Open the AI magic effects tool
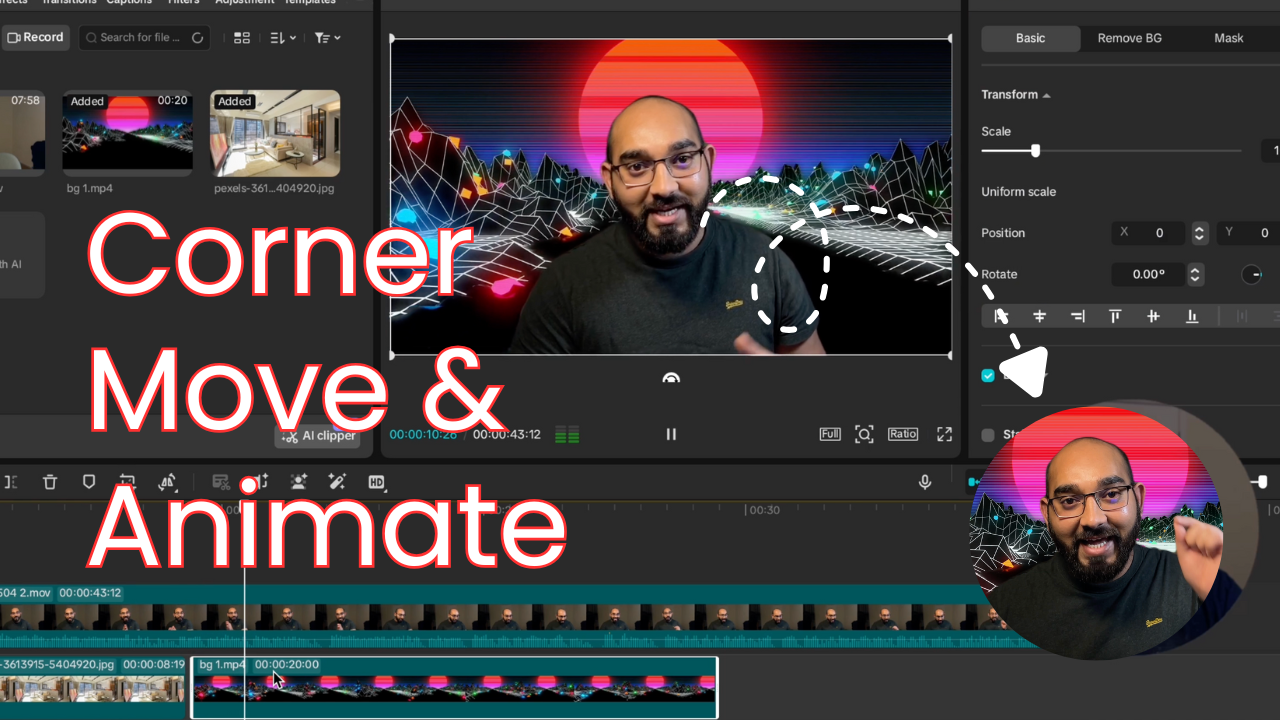 [337, 482]
